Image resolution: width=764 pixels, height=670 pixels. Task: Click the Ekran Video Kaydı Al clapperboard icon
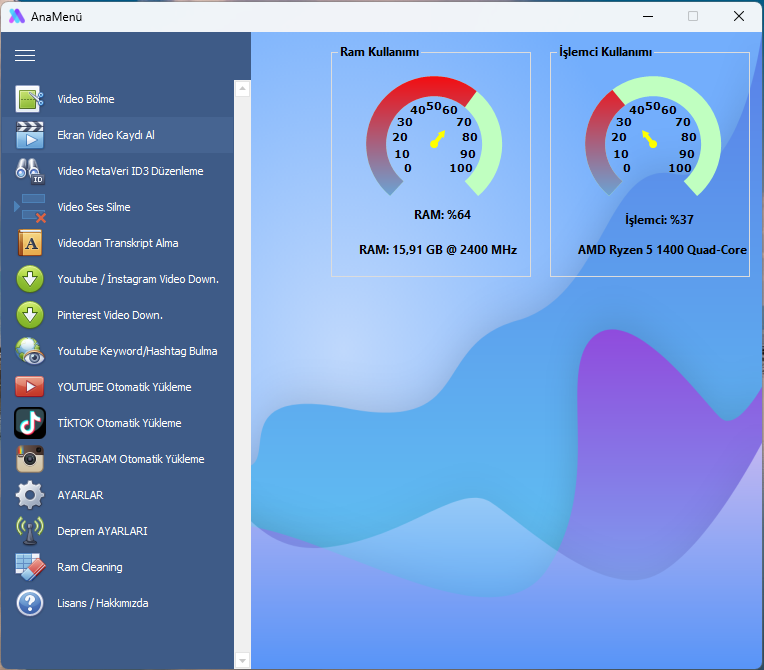pyautogui.click(x=30, y=135)
